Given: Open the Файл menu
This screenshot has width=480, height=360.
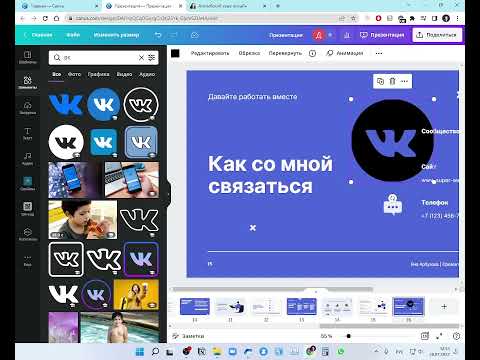Looking at the screenshot, I should tap(73, 35).
